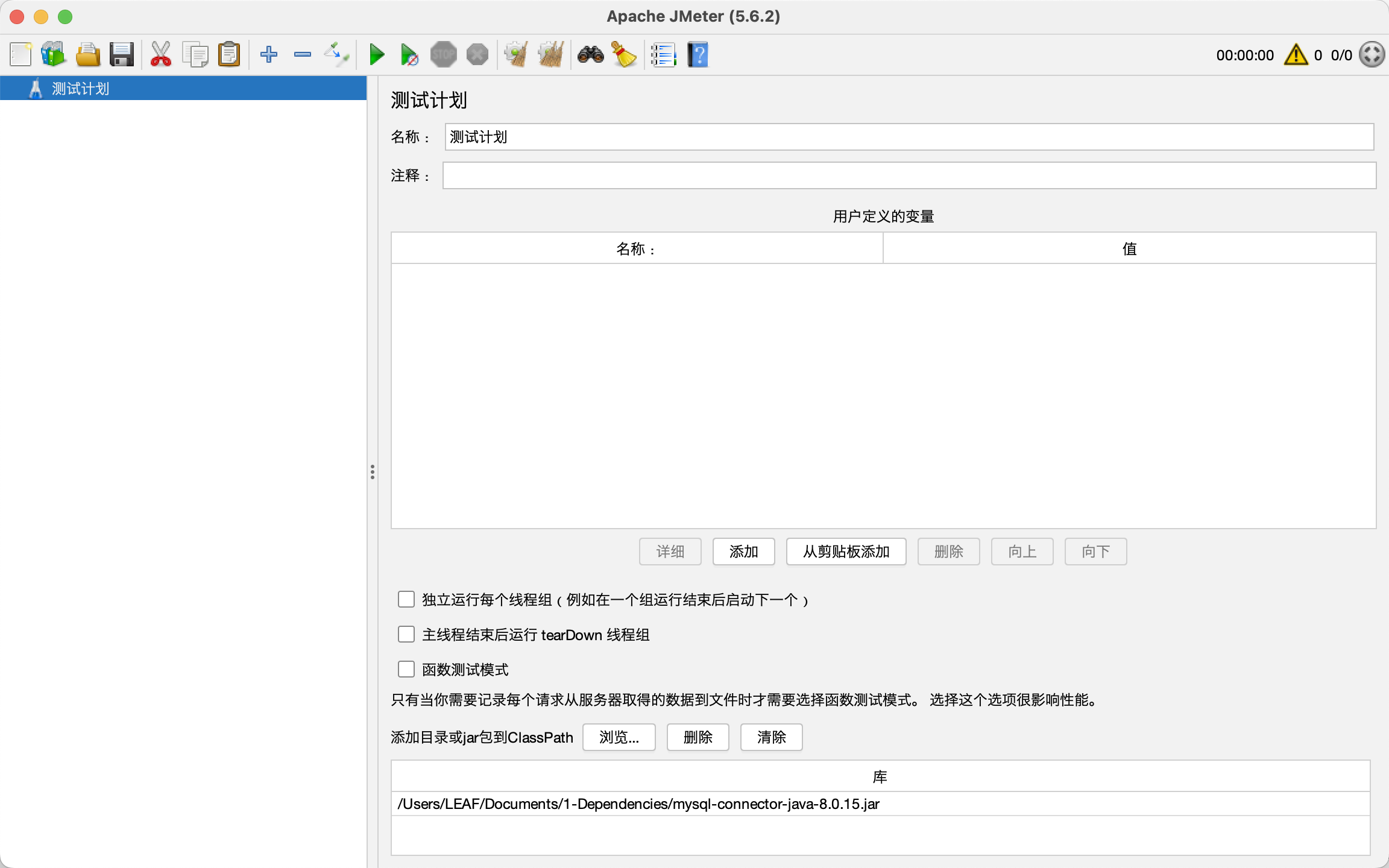The width and height of the screenshot is (1389, 868).
Task: Click the 库 column header
Action: (x=881, y=776)
